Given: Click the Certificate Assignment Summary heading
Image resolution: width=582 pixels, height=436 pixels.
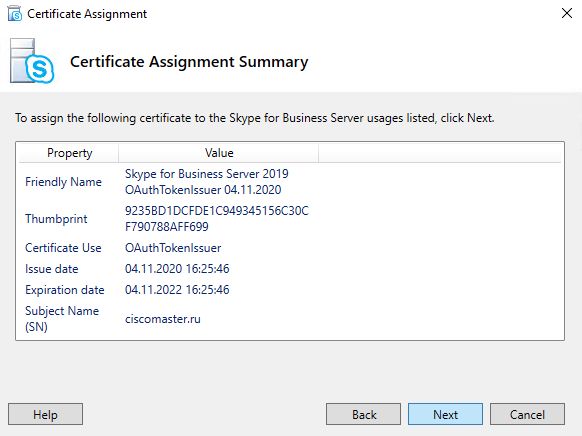Looking at the screenshot, I should tap(189, 62).
